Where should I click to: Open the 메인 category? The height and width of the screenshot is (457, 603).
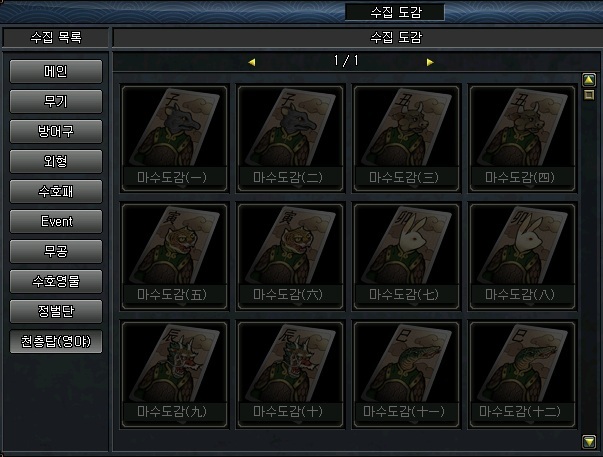(x=56, y=71)
